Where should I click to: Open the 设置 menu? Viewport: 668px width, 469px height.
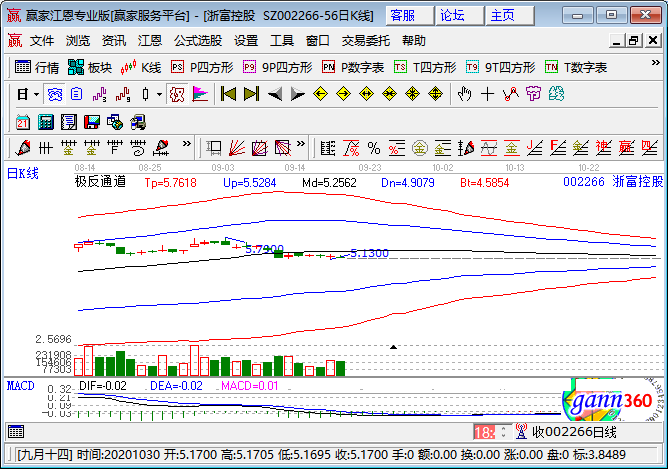tap(246, 41)
